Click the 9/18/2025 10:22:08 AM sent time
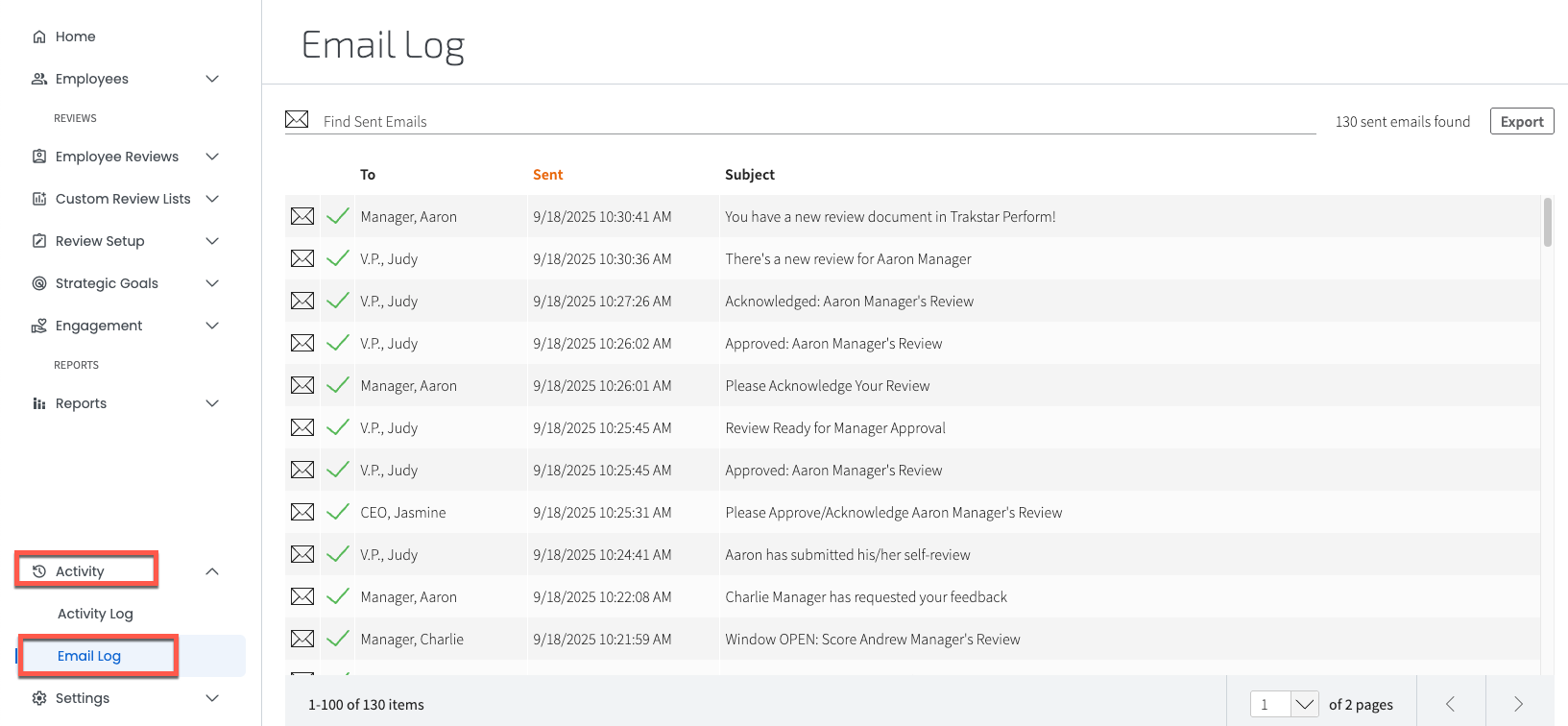This screenshot has height=726, width=1568. [x=602, y=597]
